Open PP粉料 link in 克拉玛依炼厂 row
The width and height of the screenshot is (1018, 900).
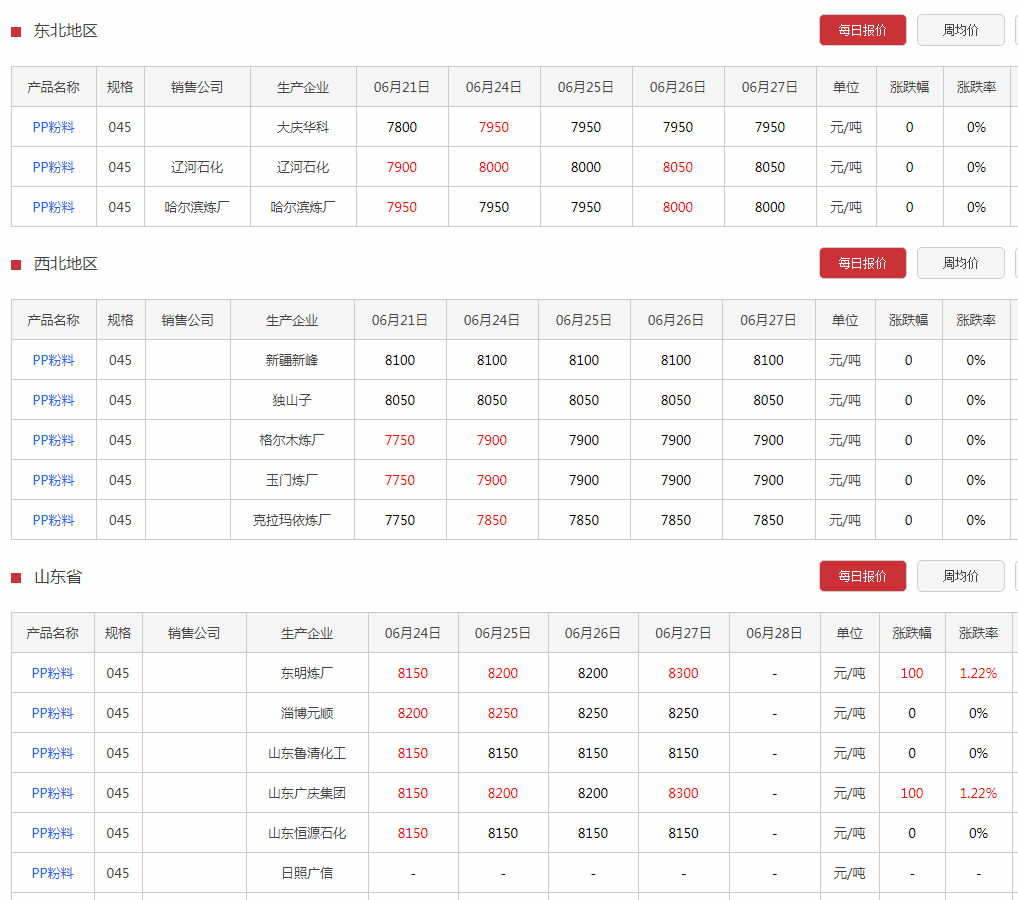[53, 520]
